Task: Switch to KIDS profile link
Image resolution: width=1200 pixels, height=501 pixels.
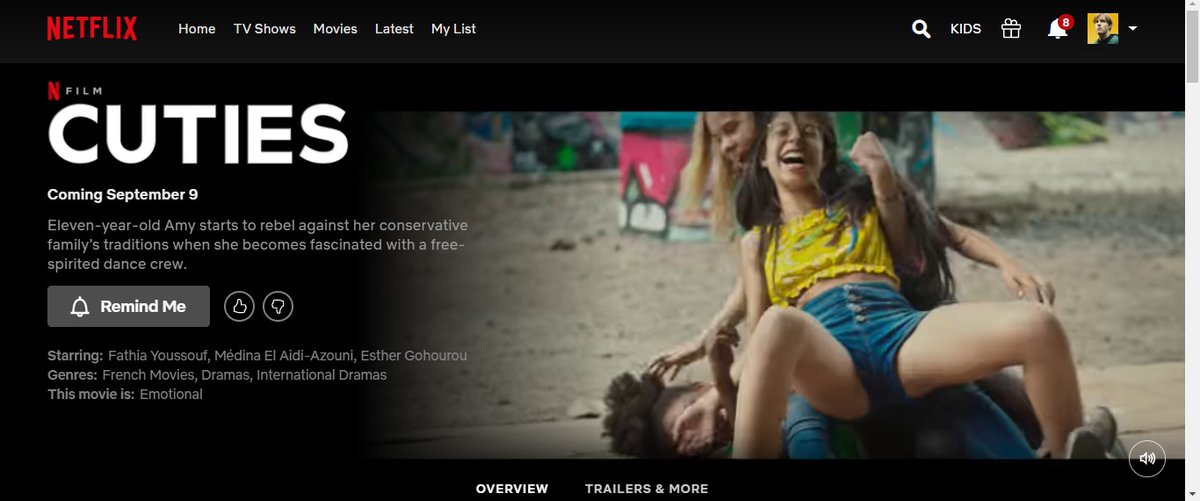Action: pos(966,29)
